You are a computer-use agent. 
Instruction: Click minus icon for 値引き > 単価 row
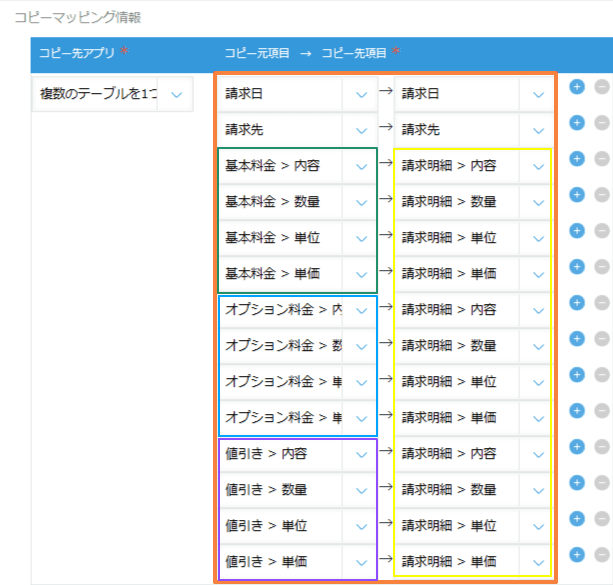(x=602, y=554)
